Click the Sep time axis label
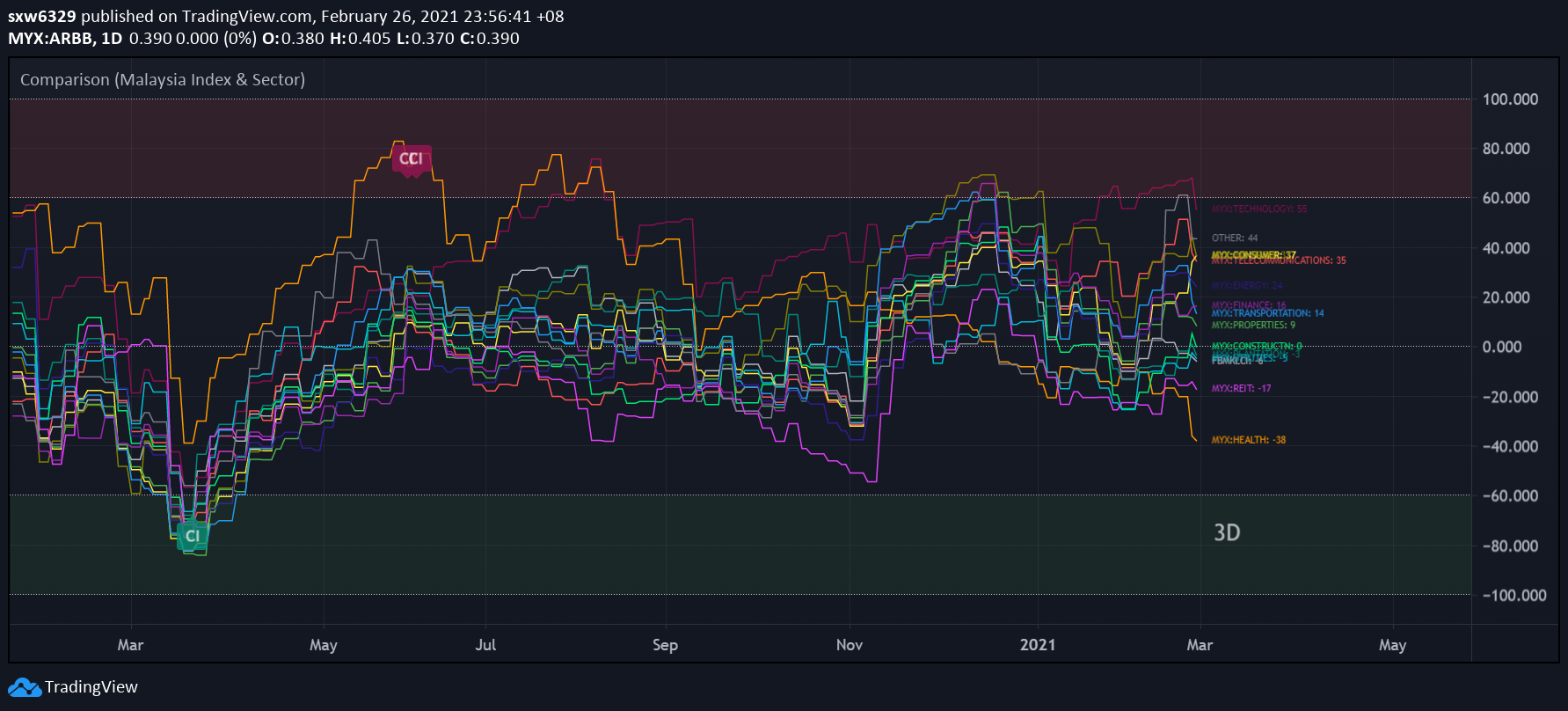The width and height of the screenshot is (1568, 711). 666,645
